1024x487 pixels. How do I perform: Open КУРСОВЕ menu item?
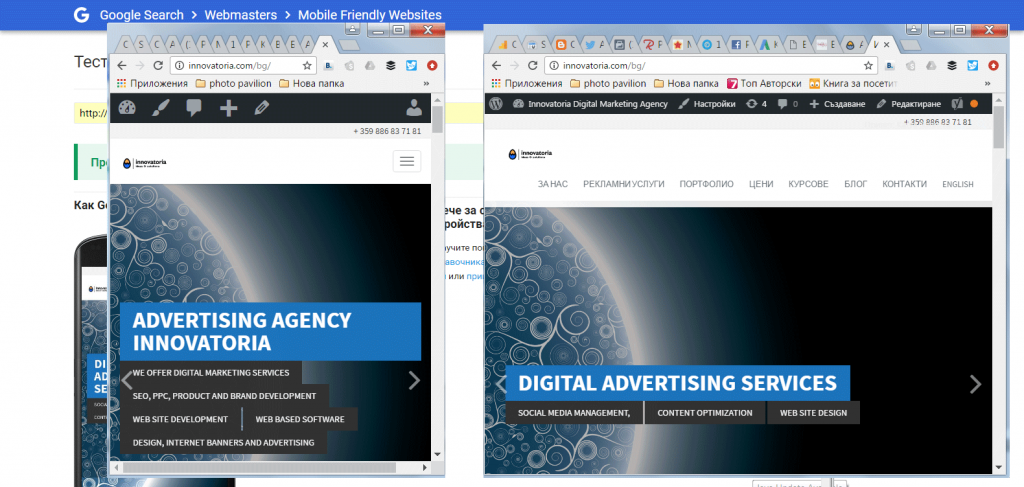click(808, 184)
